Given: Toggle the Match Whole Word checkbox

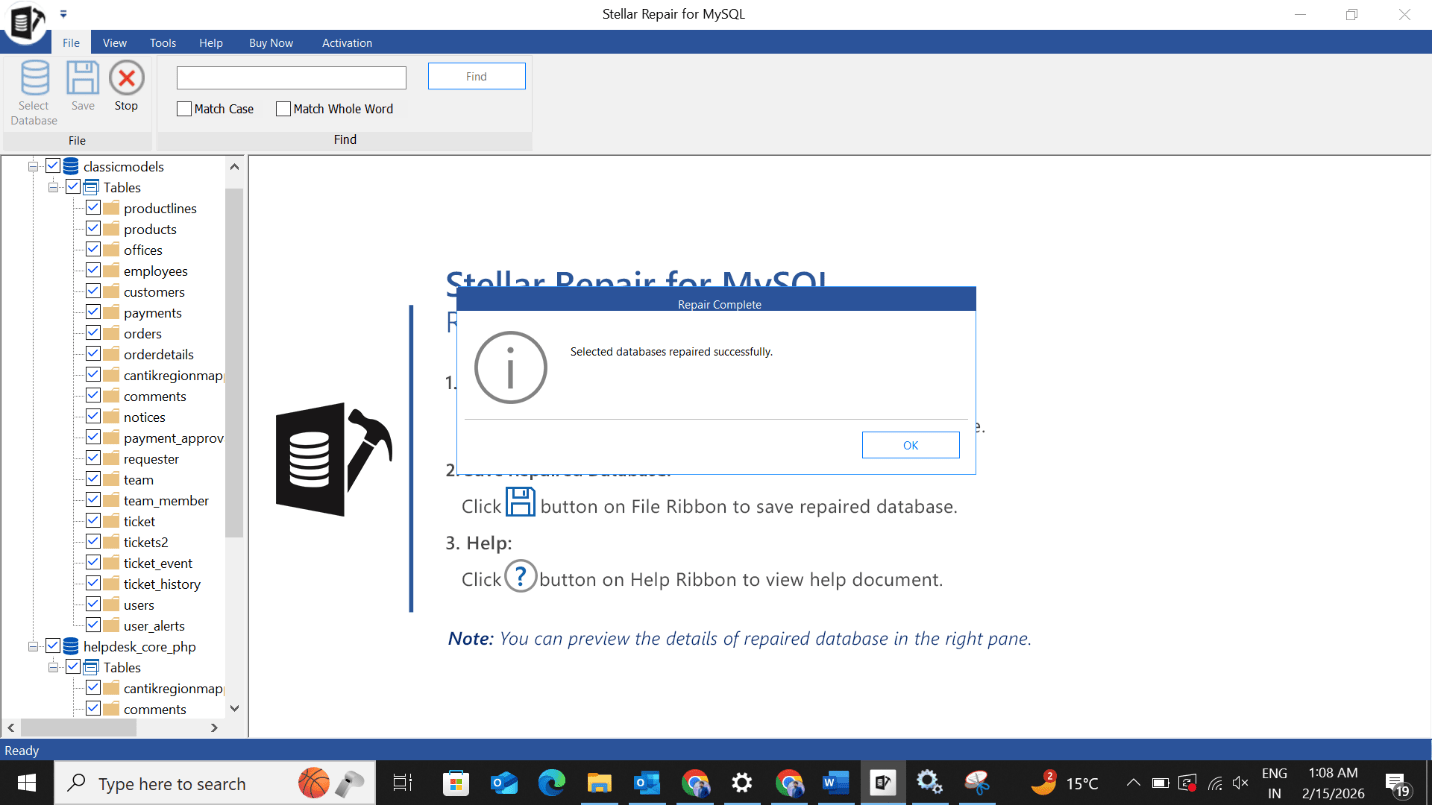Looking at the screenshot, I should pyautogui.click(x=283, y=109).
